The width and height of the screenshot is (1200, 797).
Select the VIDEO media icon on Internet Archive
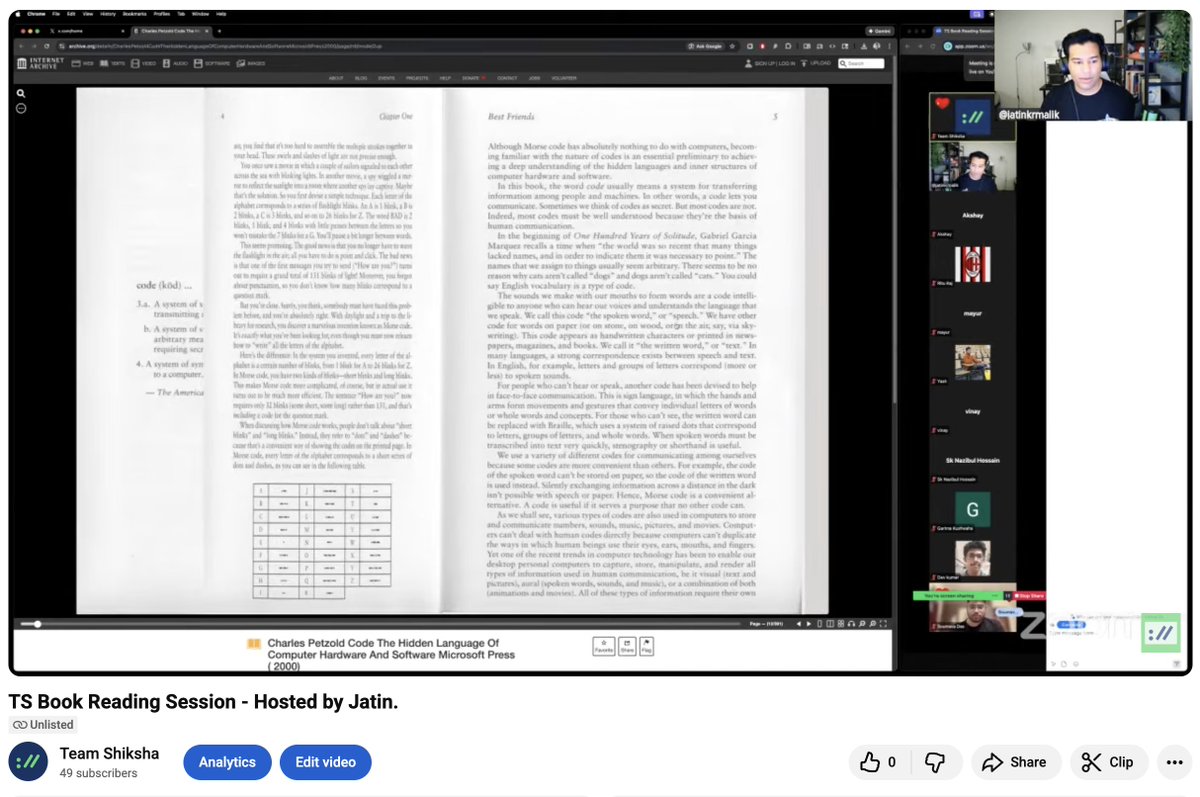coord(143,63)
